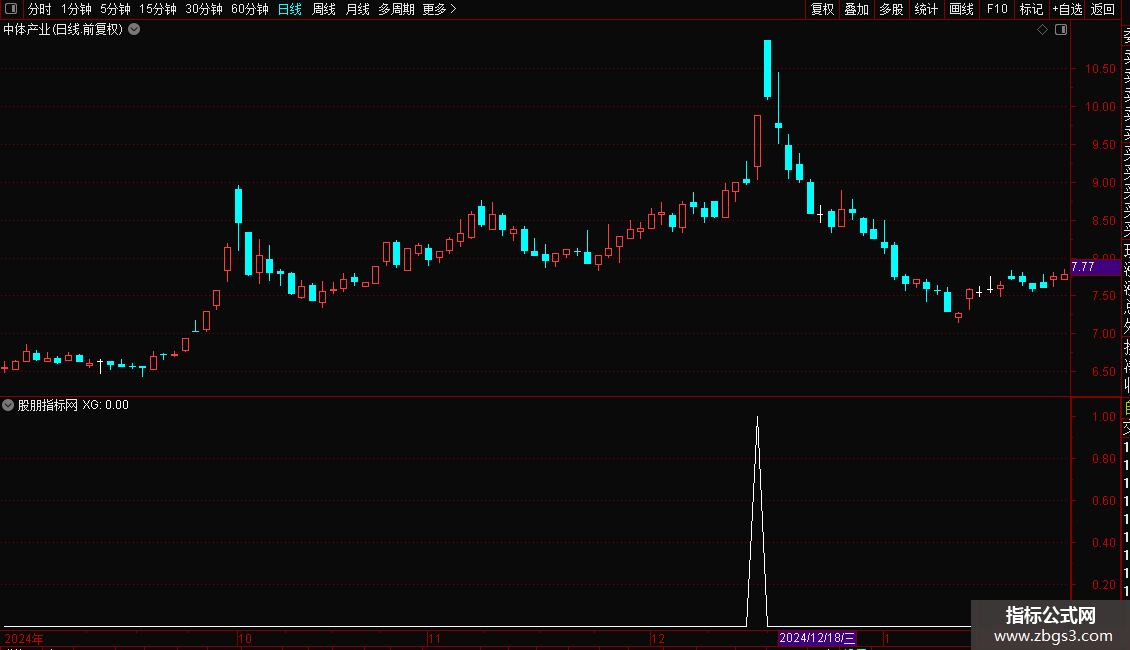Click the 股朋指标网 indicator name
This screenshot has height=650, width=1130.
coord(47,405)
